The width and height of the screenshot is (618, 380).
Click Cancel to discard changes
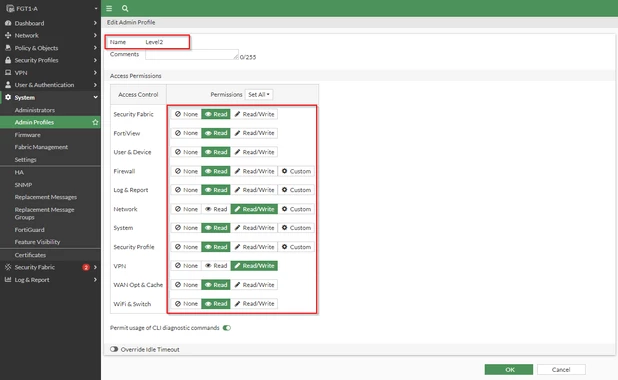tap(561, 369)
